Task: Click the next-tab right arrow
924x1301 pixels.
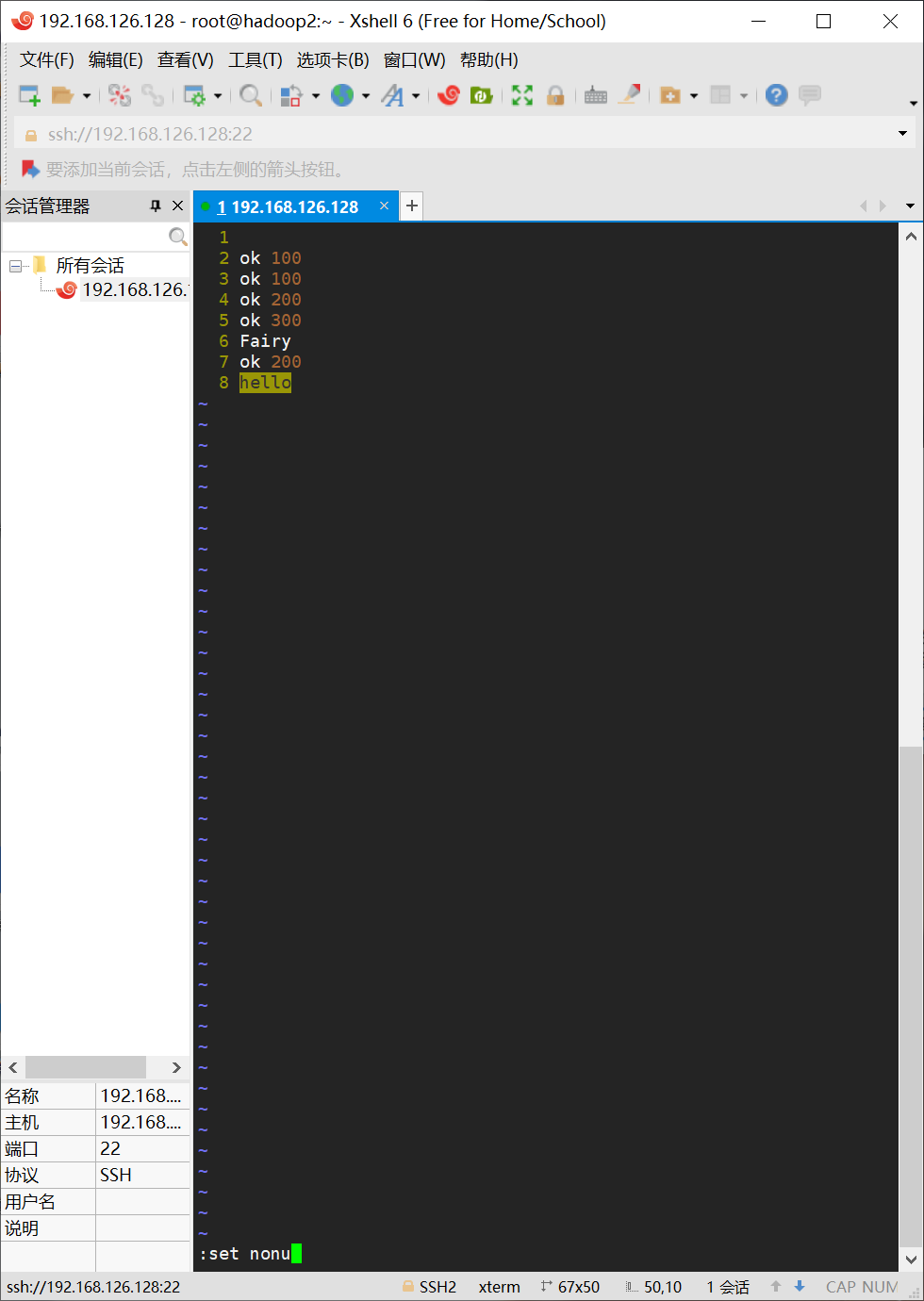Action: coord(883,206)
